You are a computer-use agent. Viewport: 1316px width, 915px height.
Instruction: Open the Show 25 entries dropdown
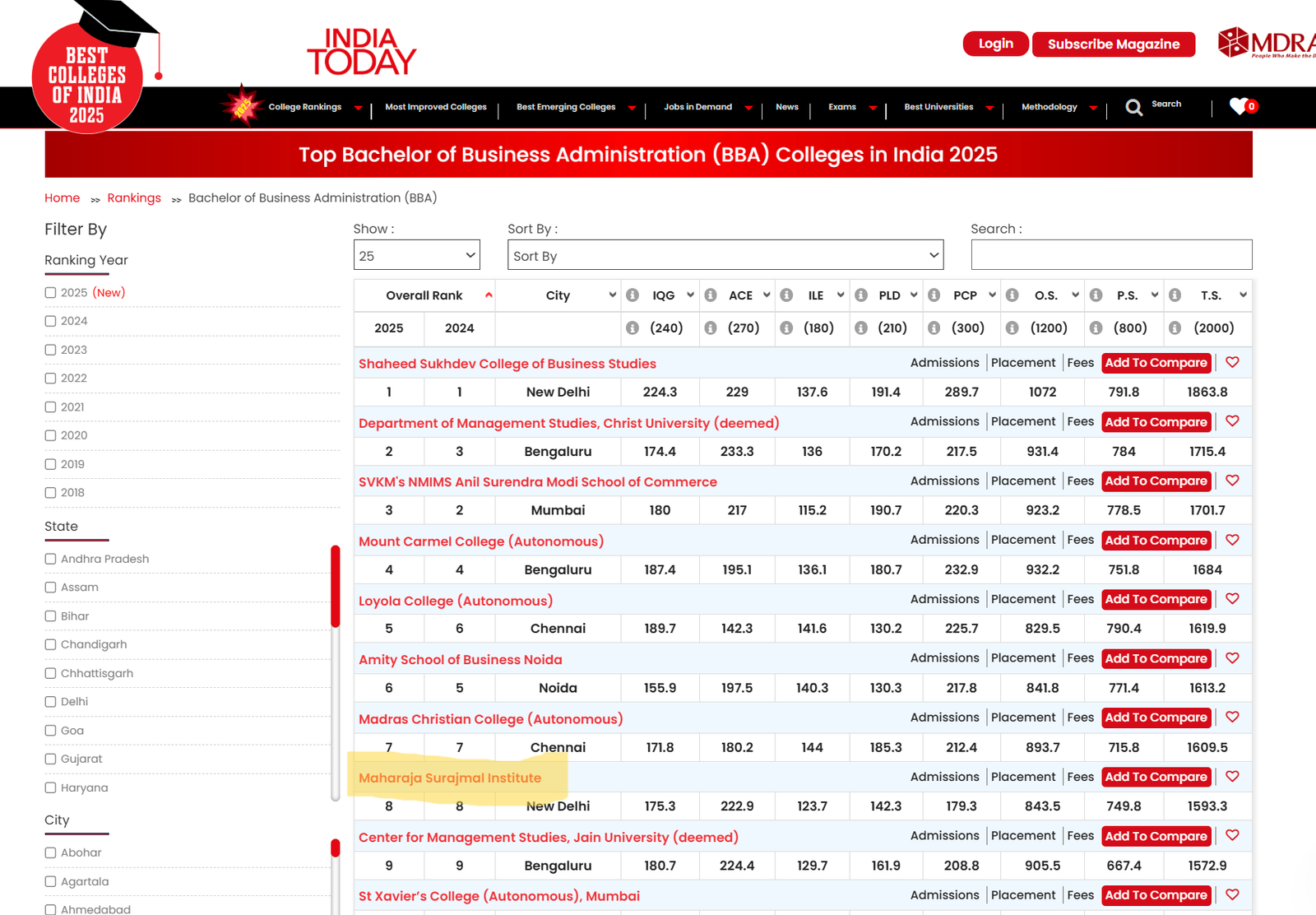pyautogui.click(x=417, y=255)
